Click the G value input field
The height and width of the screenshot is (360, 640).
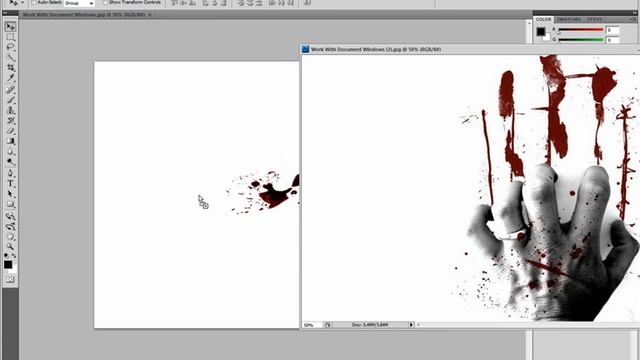[613, 40]
